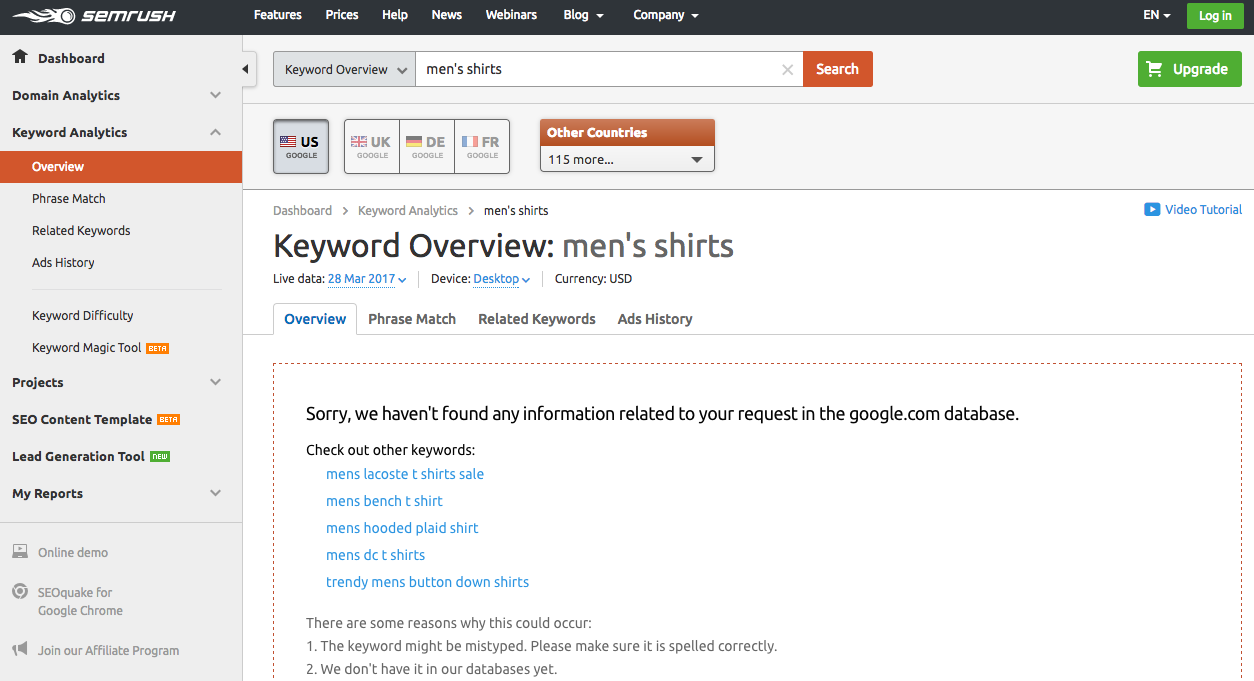This screenshot has height=681, width=1254.
Task: Open Help in the top menu
Action: click(x=395, y=16)
